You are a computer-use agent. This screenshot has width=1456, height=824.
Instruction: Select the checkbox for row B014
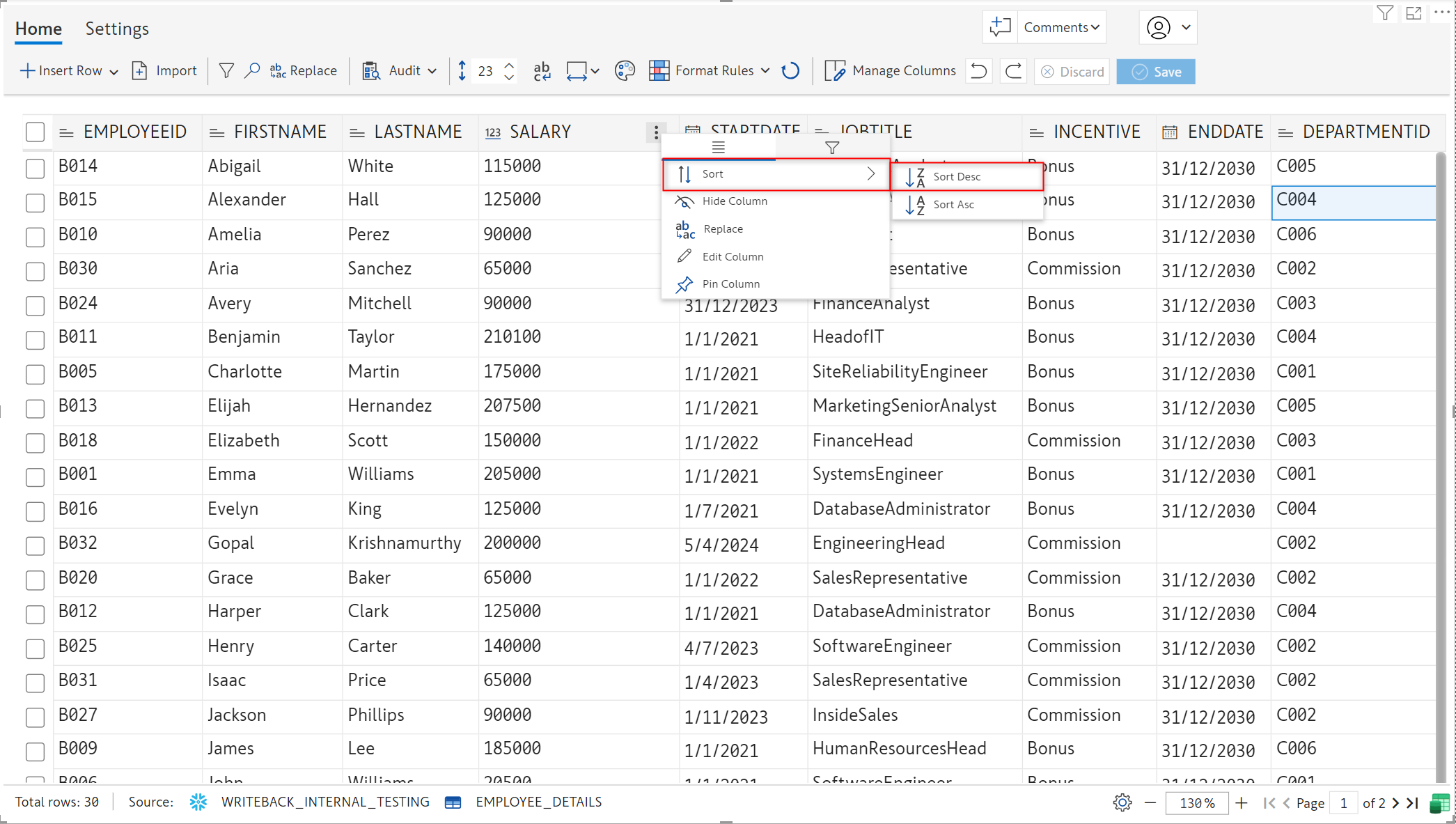(35, 168)
